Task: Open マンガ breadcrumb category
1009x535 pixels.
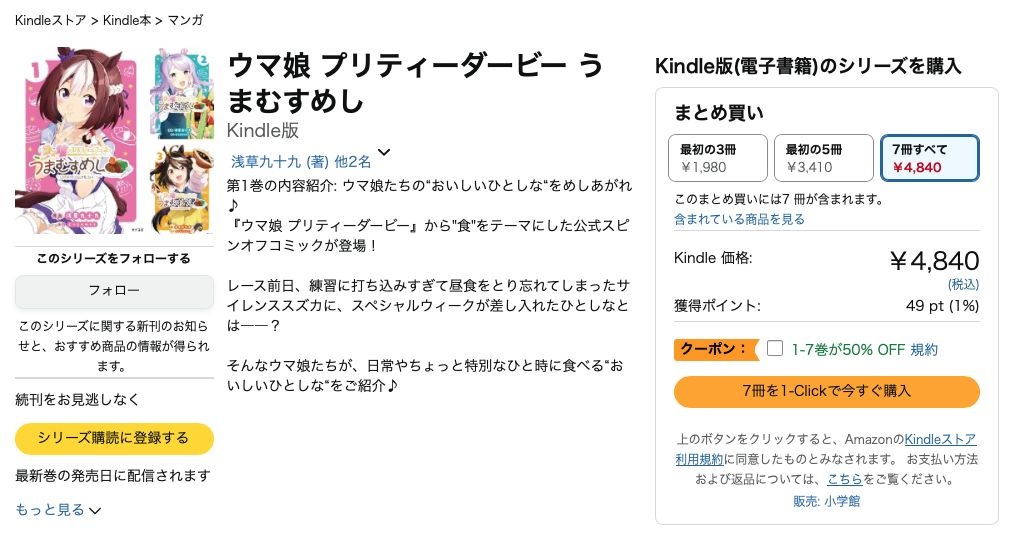Action: click(187, 20)
